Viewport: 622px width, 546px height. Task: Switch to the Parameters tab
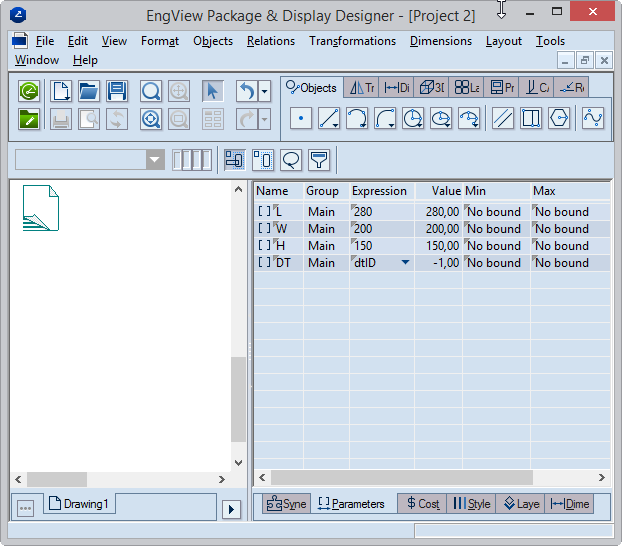(351, 504)
